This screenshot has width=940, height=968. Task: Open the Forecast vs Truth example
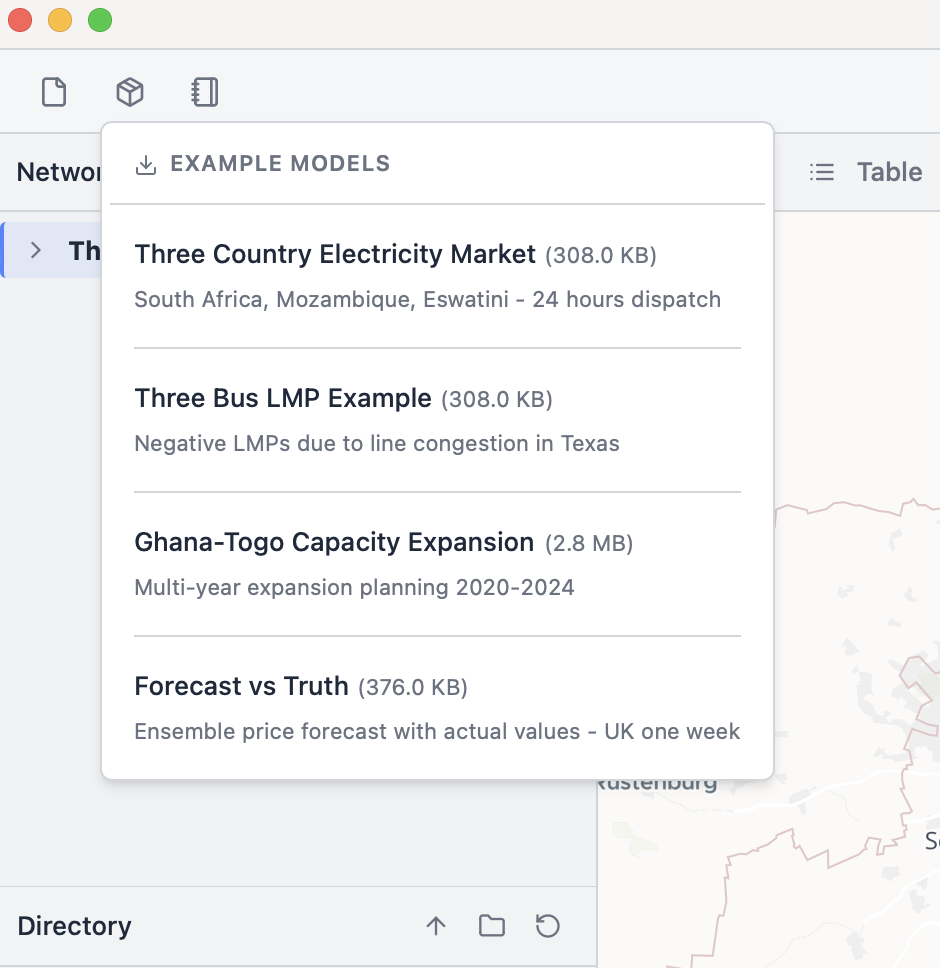pos(241,687)
